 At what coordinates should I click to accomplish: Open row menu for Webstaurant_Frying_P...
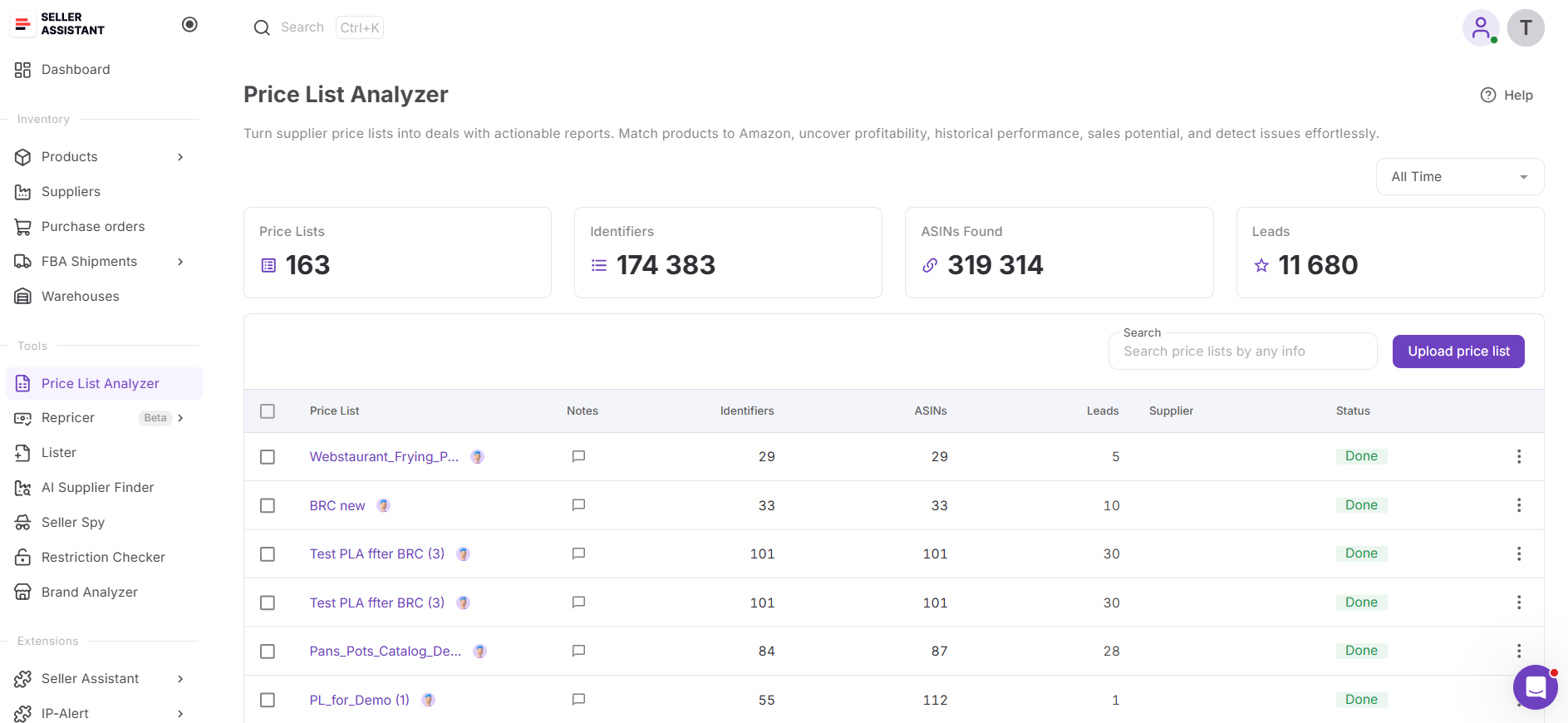[x=1519, y=456]
